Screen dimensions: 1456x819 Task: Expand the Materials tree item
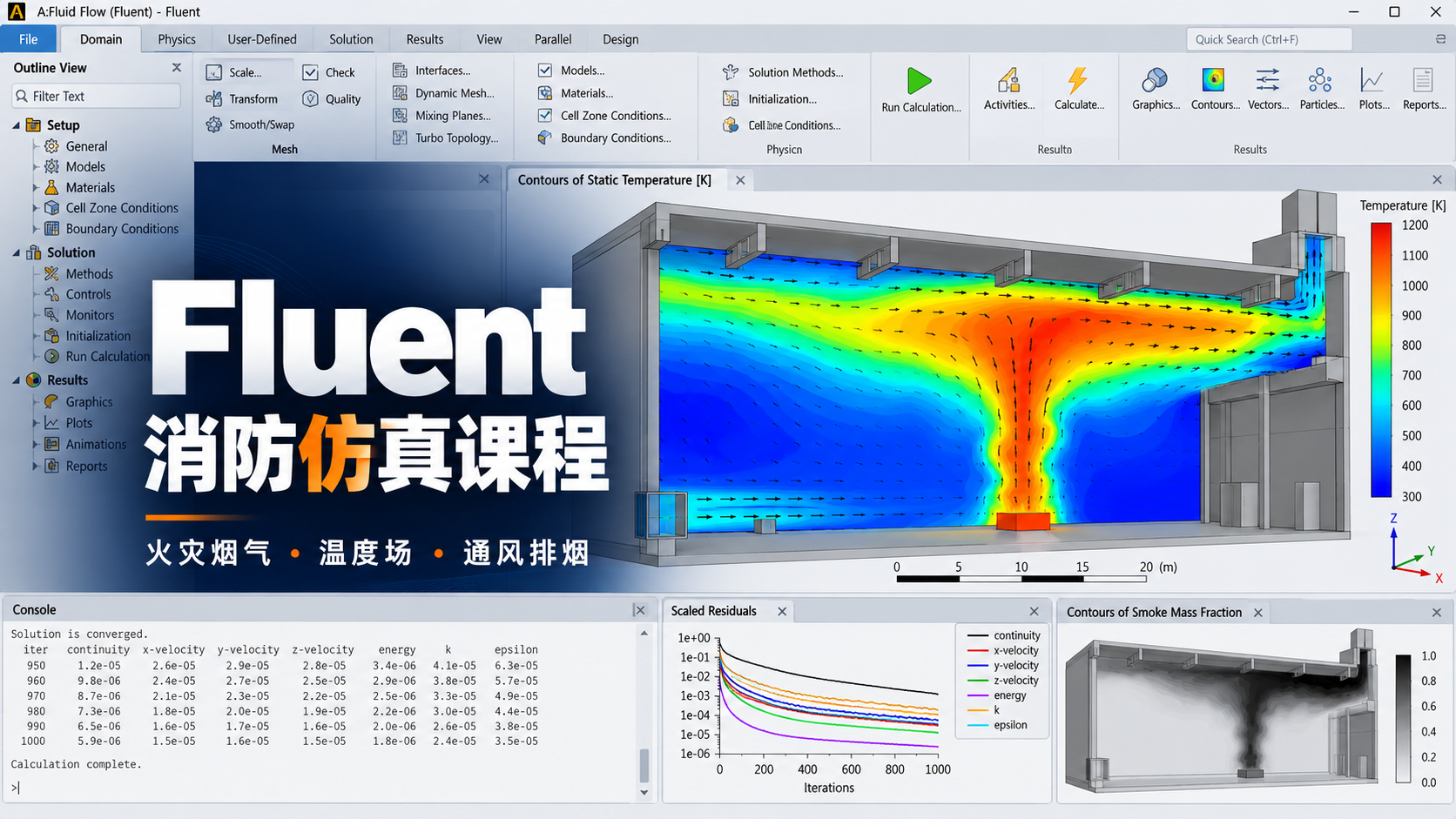(x=36, y=187)
